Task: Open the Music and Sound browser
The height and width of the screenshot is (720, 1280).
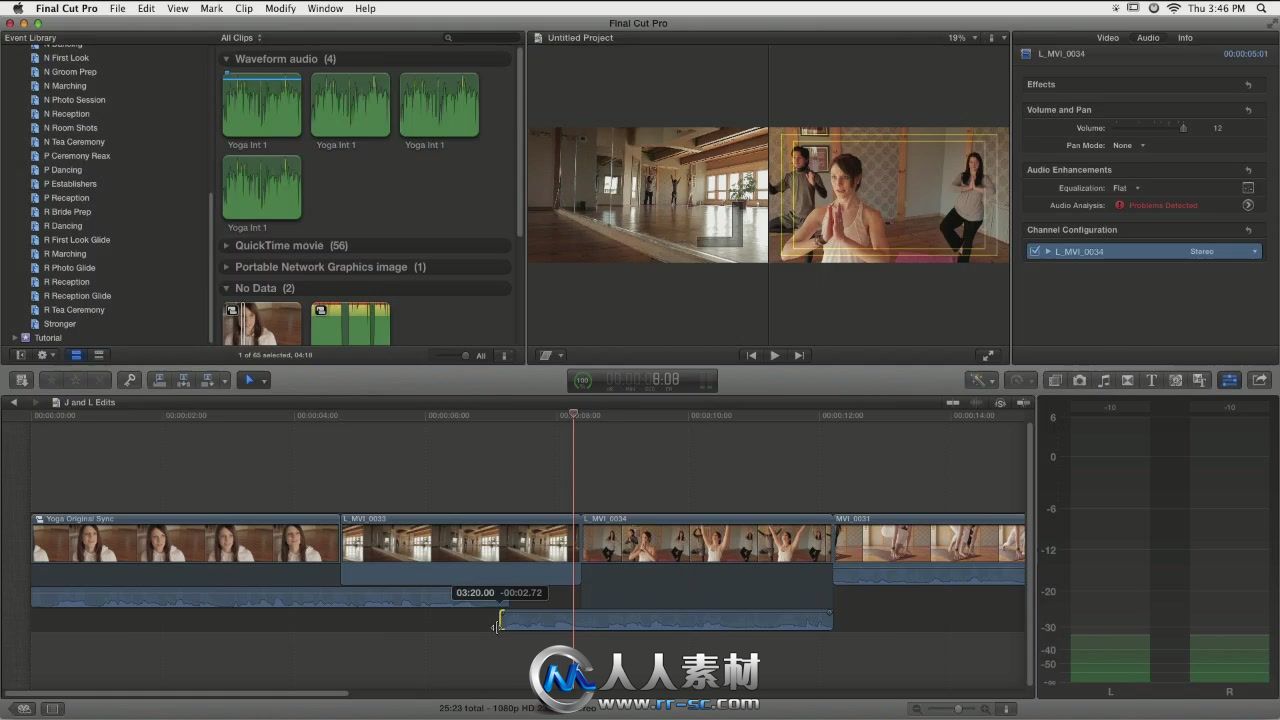Action: [1104, 380]
